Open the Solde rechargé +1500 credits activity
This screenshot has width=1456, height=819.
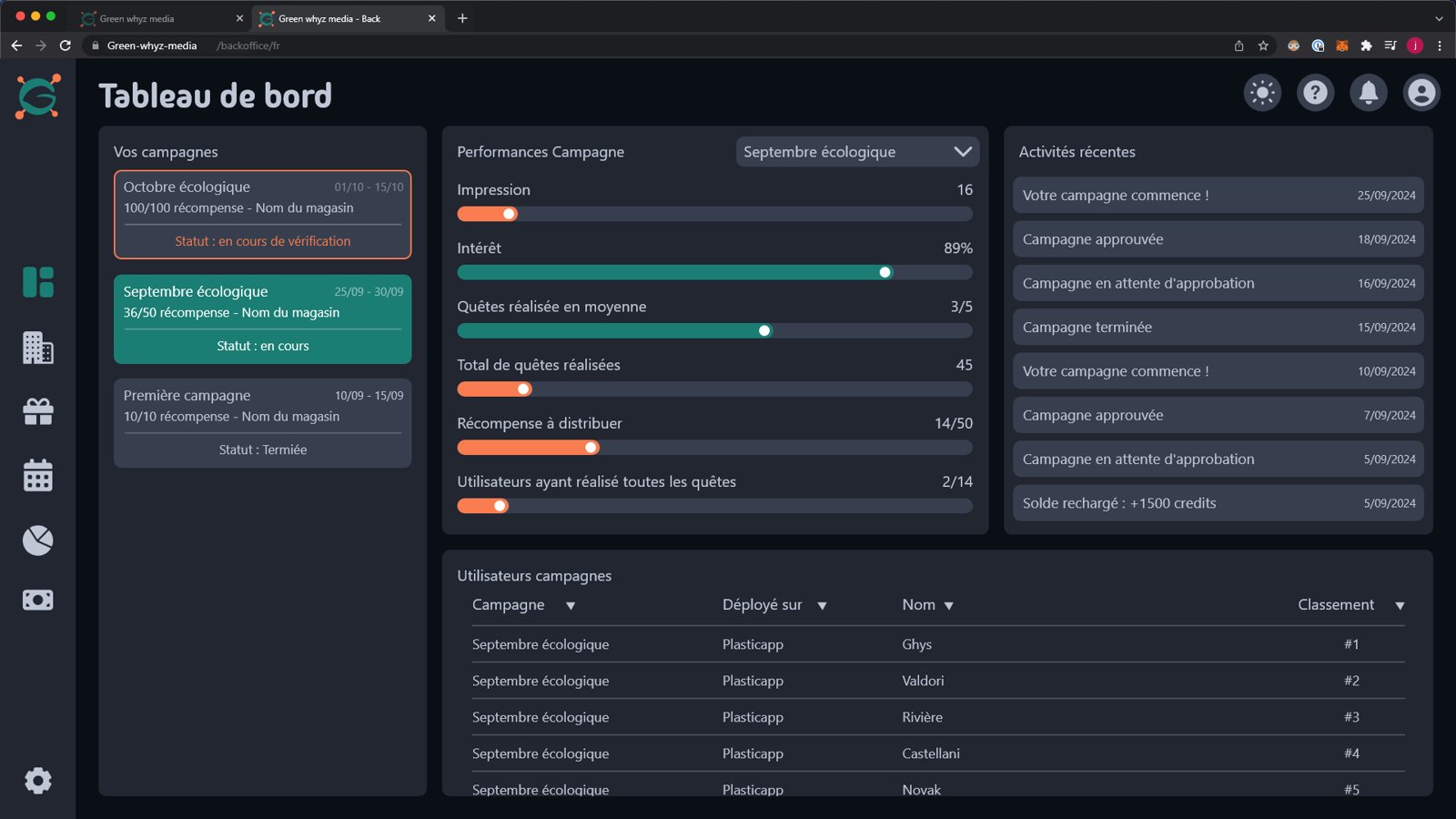(1218, 503)
